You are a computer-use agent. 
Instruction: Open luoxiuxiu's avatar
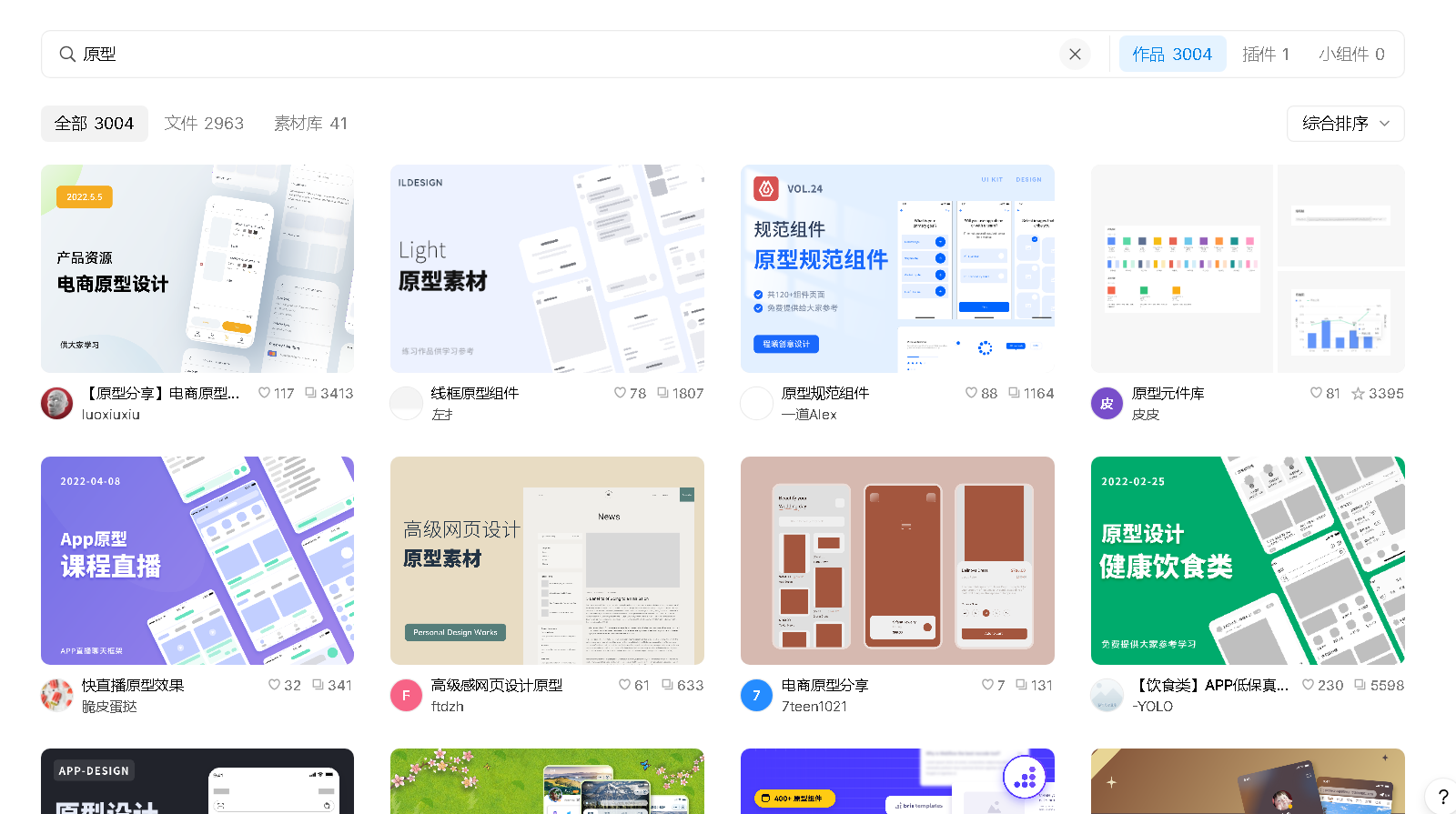point(56,403)
